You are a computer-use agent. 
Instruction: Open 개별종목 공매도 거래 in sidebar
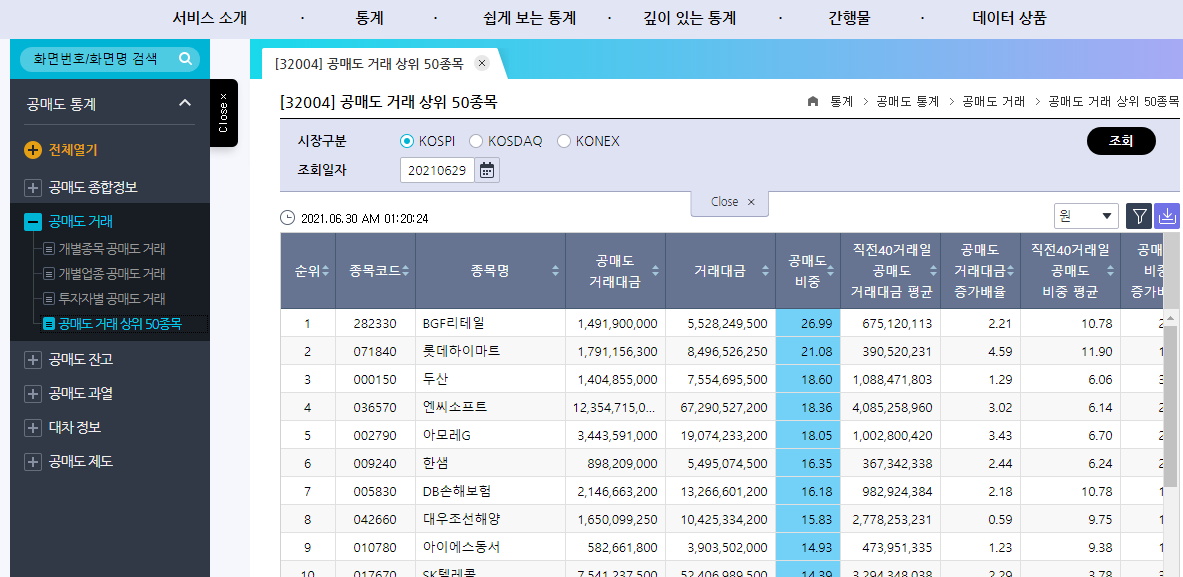click(x=112, y=249)
